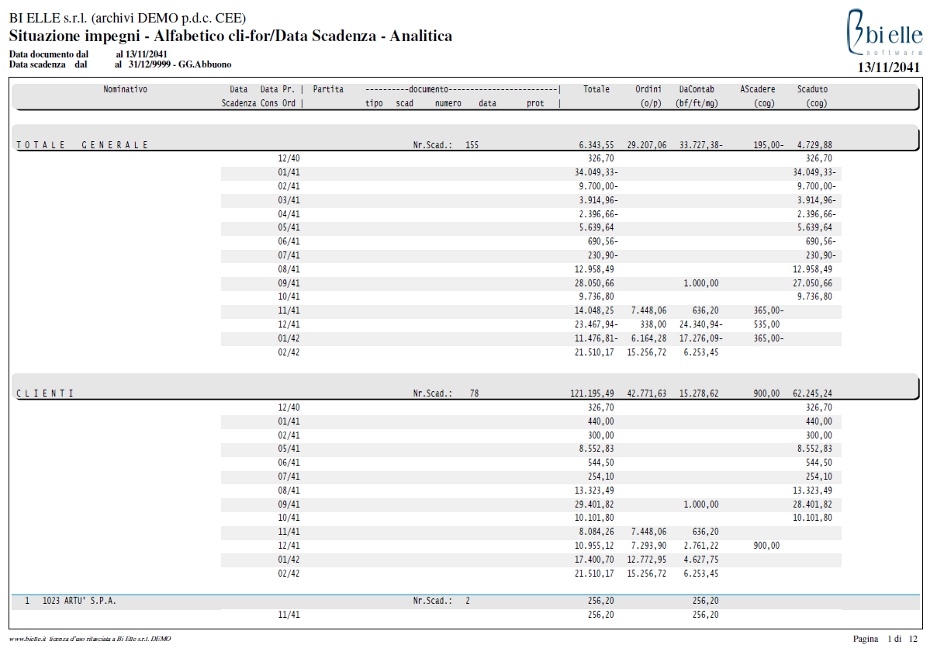Select the '1023 ARTU' S.P.A.' customer row

pyautogui.click(x=466, y=601)
